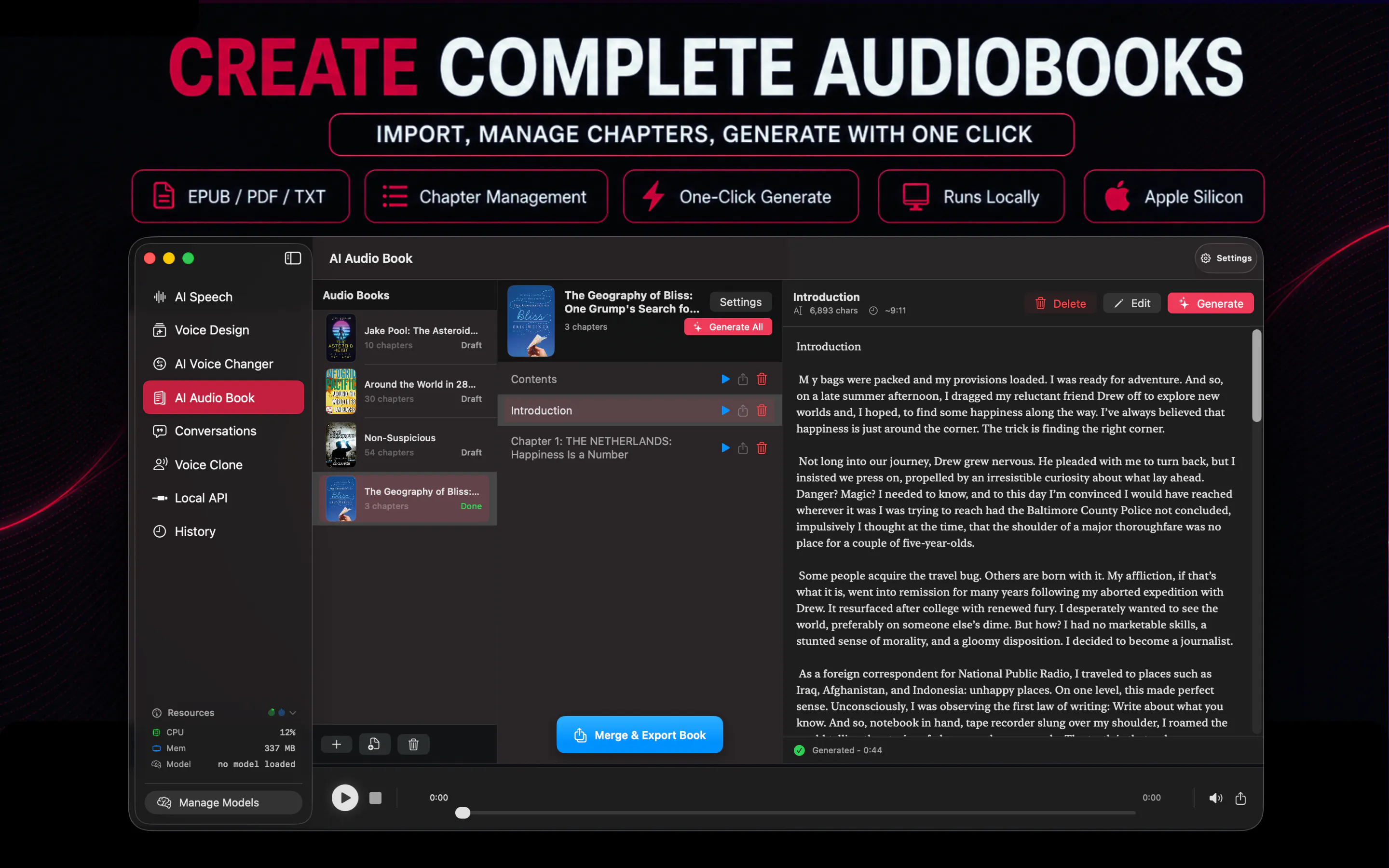Click the Resources info icon
Screen dimensions: 1389x868
point(157,712)
